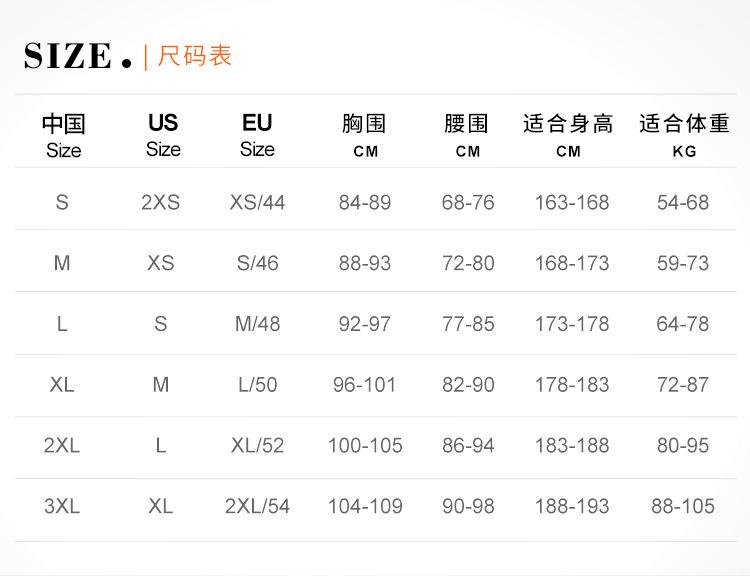Click the M/48 EU size cell
750x576 pixels.
coord(257,324)
